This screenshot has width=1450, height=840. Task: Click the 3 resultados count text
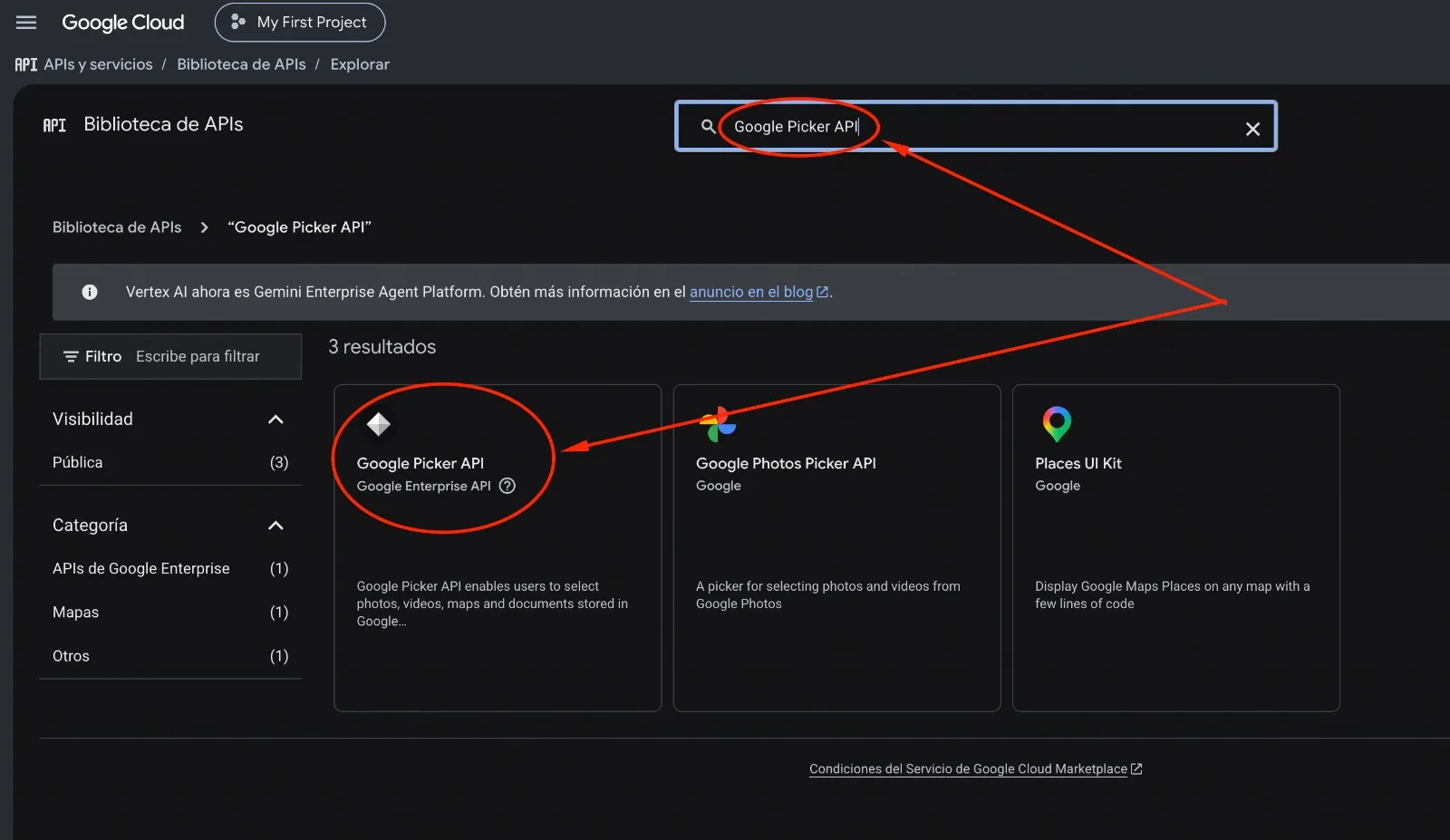(382, 347)
